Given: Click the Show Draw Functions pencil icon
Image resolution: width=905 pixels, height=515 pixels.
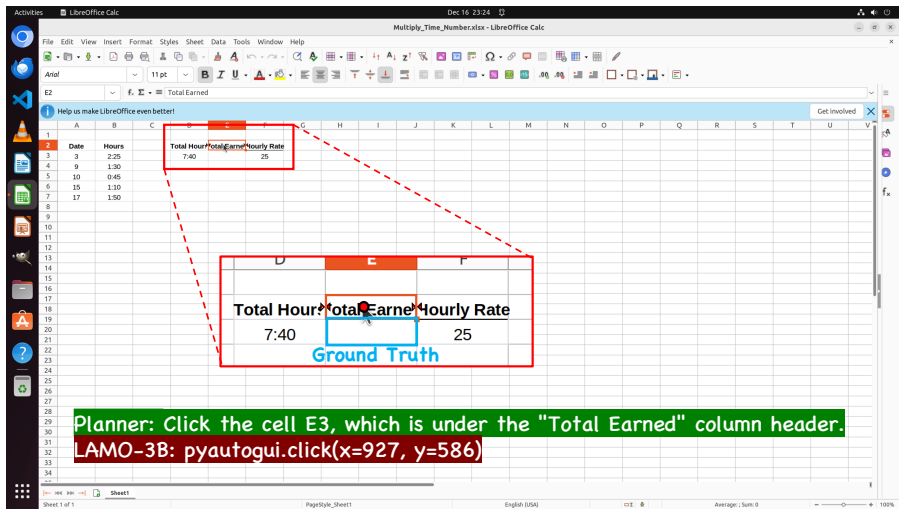Looking at the screenshot, I should click(x=616, y=57).
